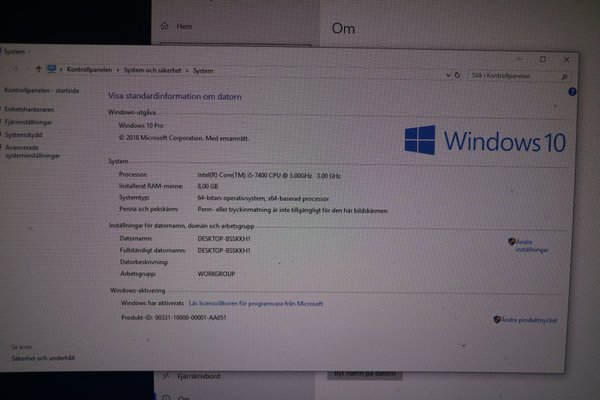Click the blue help question mark icon
Screen dimensions: 600x400
click(x=571, y=91)
